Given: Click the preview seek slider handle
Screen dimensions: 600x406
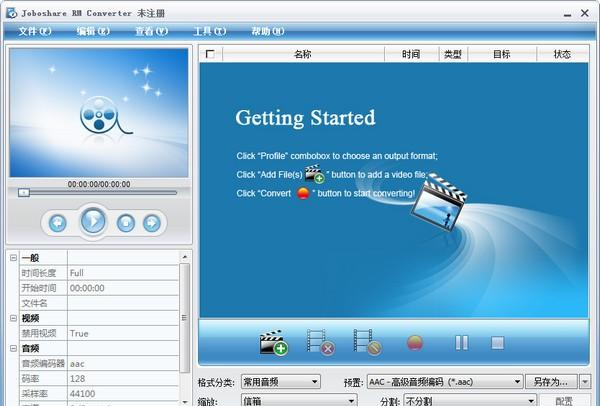Looking at the screenshot, I should 24,192.
